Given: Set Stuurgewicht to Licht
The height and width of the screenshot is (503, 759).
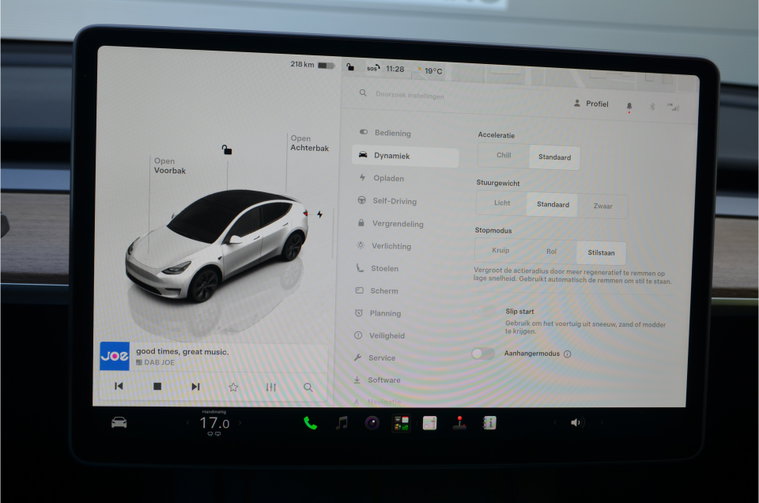Looking at the screenshot, I should 502,203.
